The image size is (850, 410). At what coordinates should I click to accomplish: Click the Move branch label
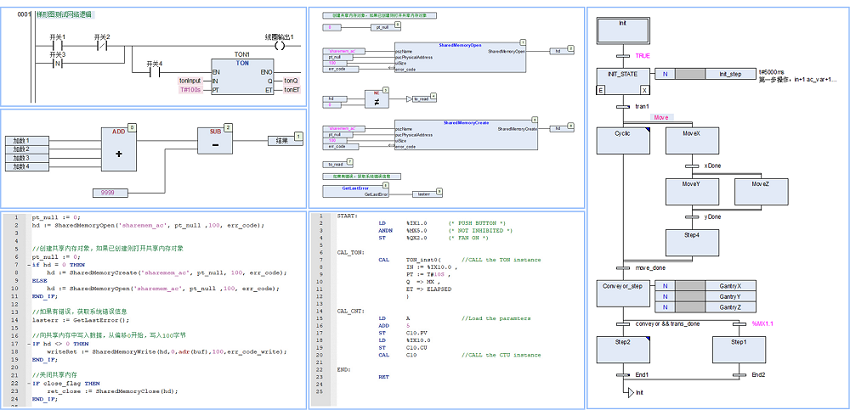pyautogui.click(x=661, y=117)
